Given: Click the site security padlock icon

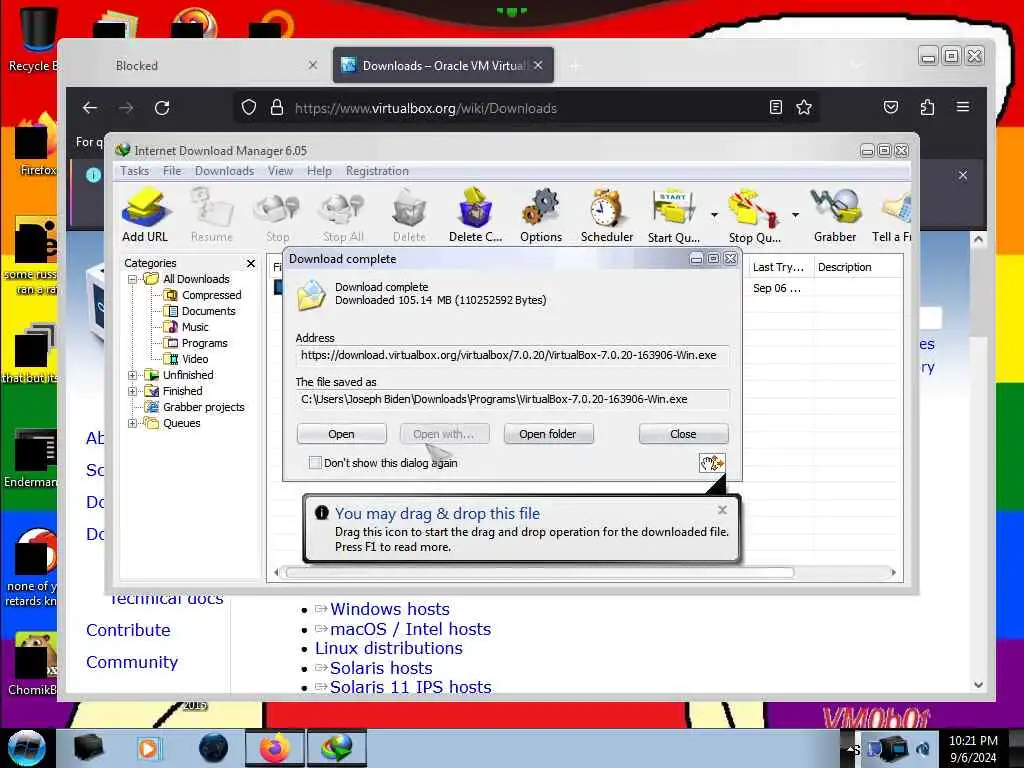Looking at the screenshot, I should coord(277,108).
